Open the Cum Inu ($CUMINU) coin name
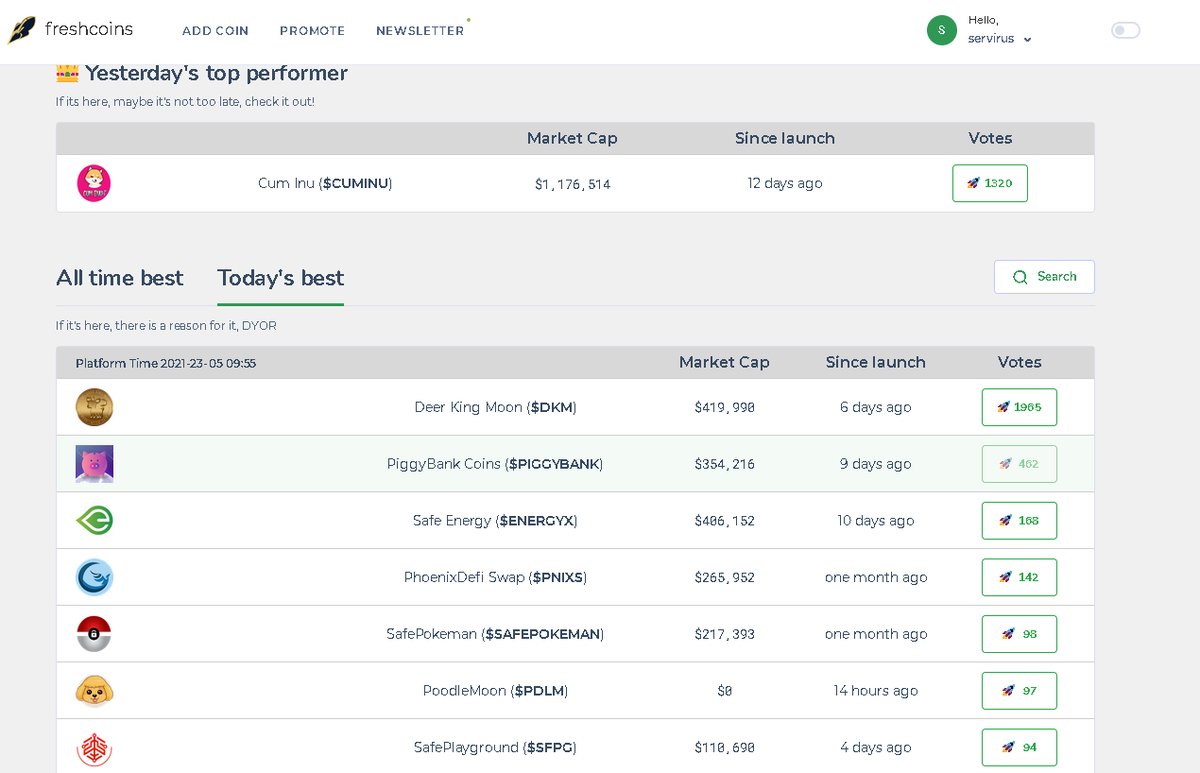1200x773 pixels. coord(325,183)
